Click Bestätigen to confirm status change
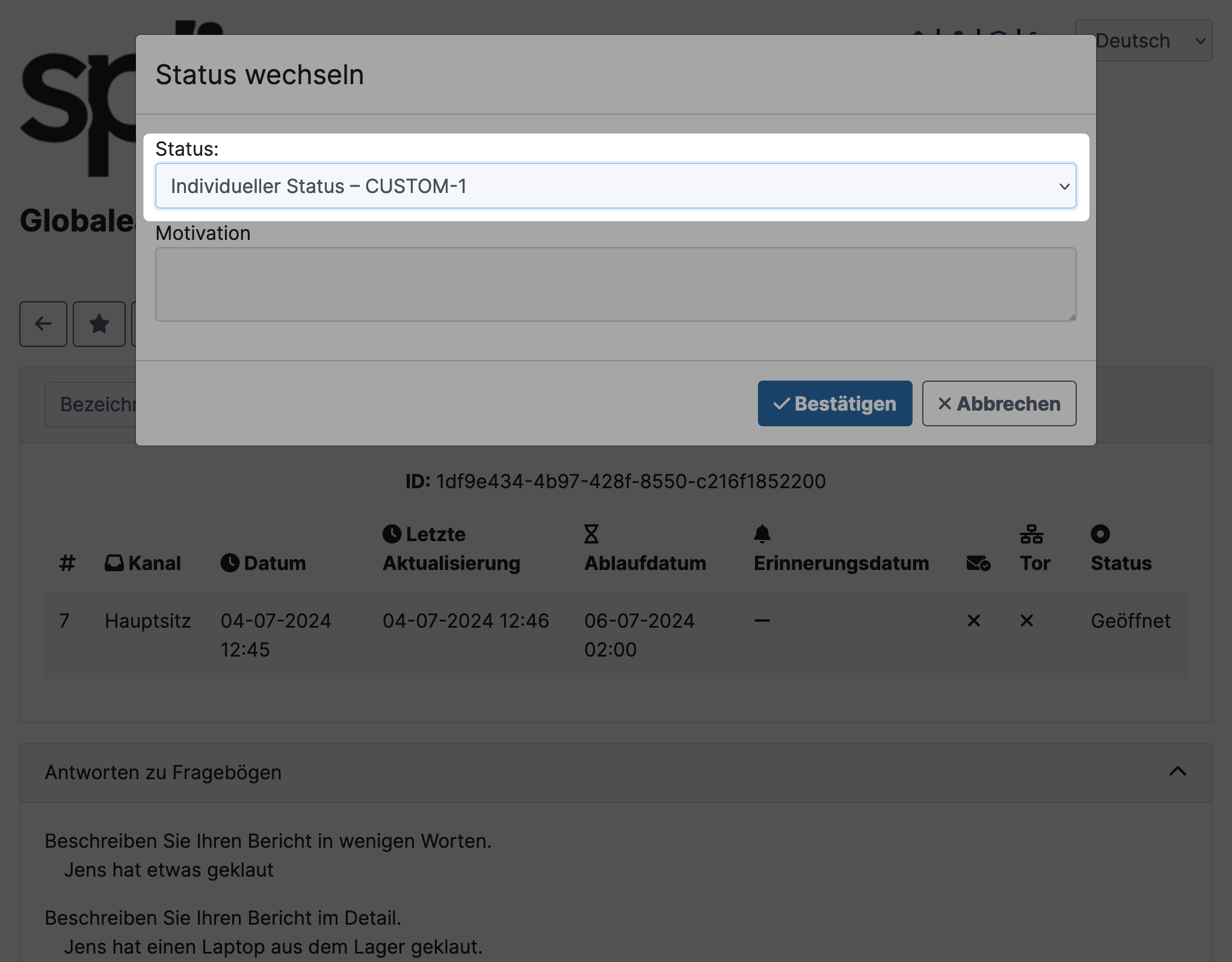Viewport: 1232px width, 962px height. click(834, 403)
